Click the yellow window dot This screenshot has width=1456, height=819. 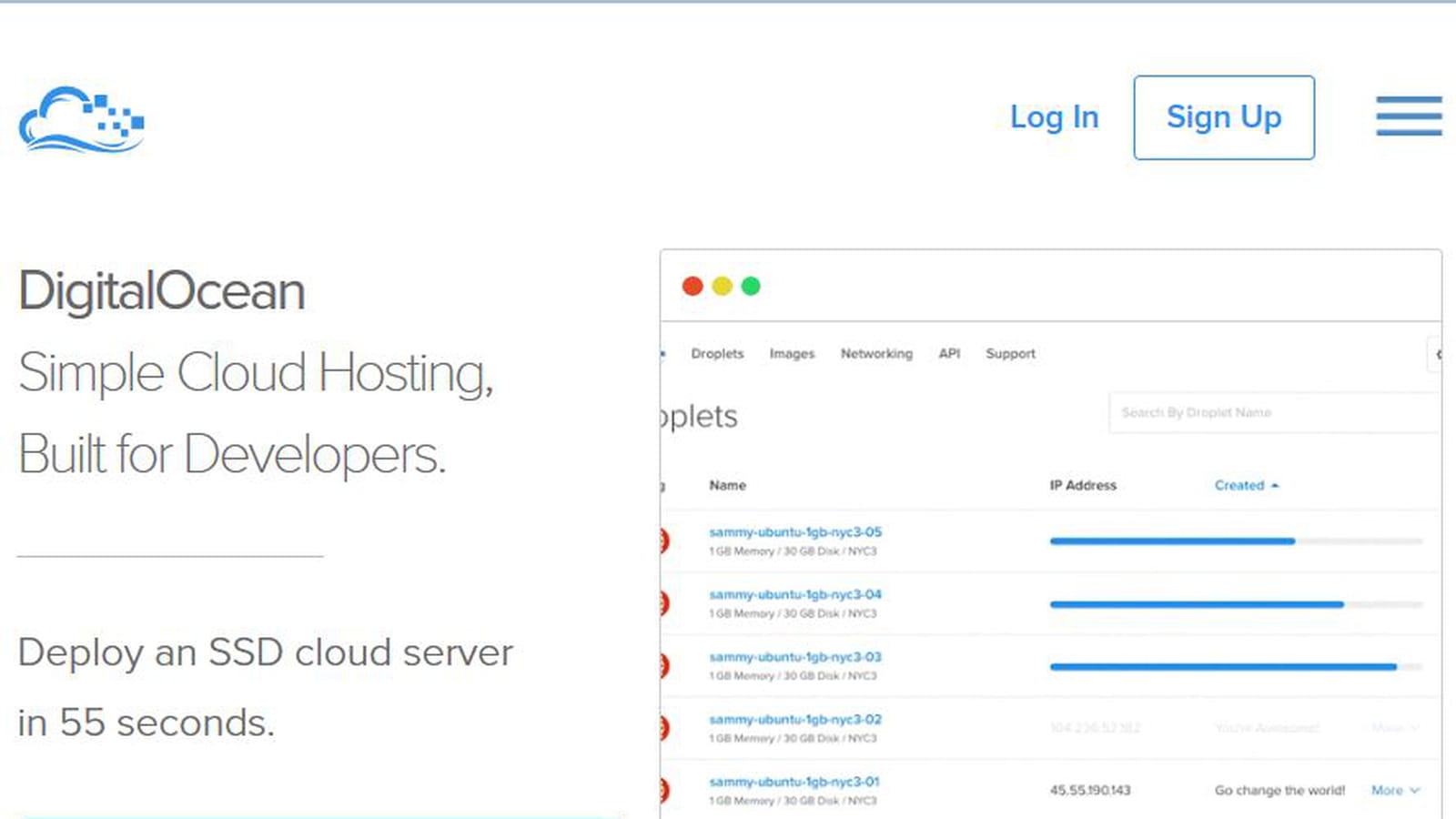[722, 286]
